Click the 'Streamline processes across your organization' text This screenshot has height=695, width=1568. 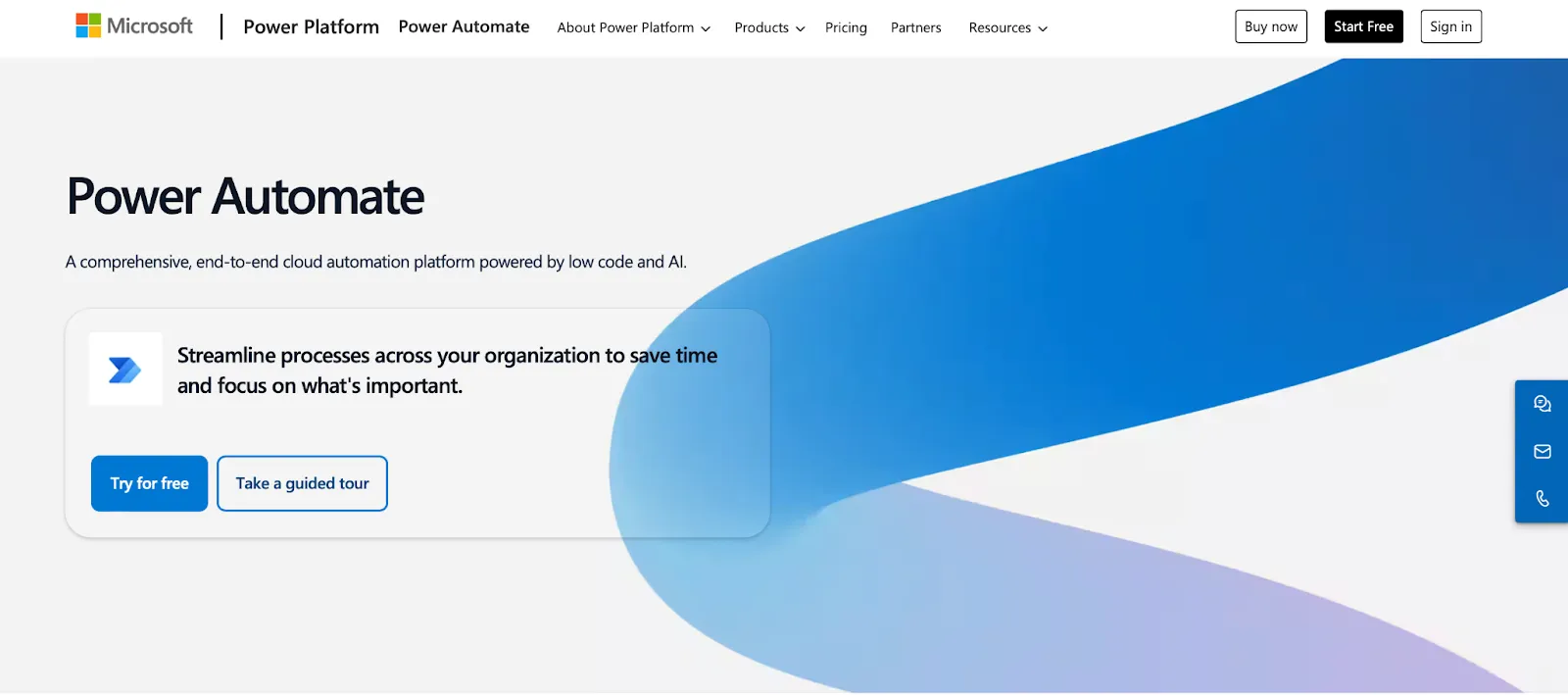pos(447,371)
